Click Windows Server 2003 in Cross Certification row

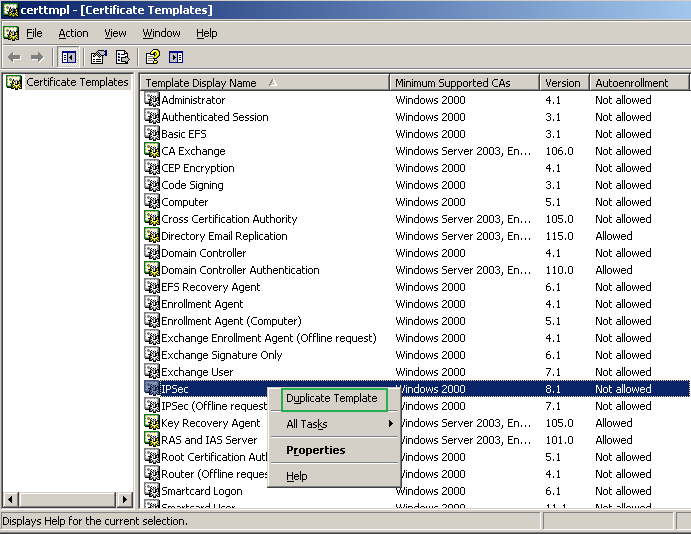(x=463, y=219)
